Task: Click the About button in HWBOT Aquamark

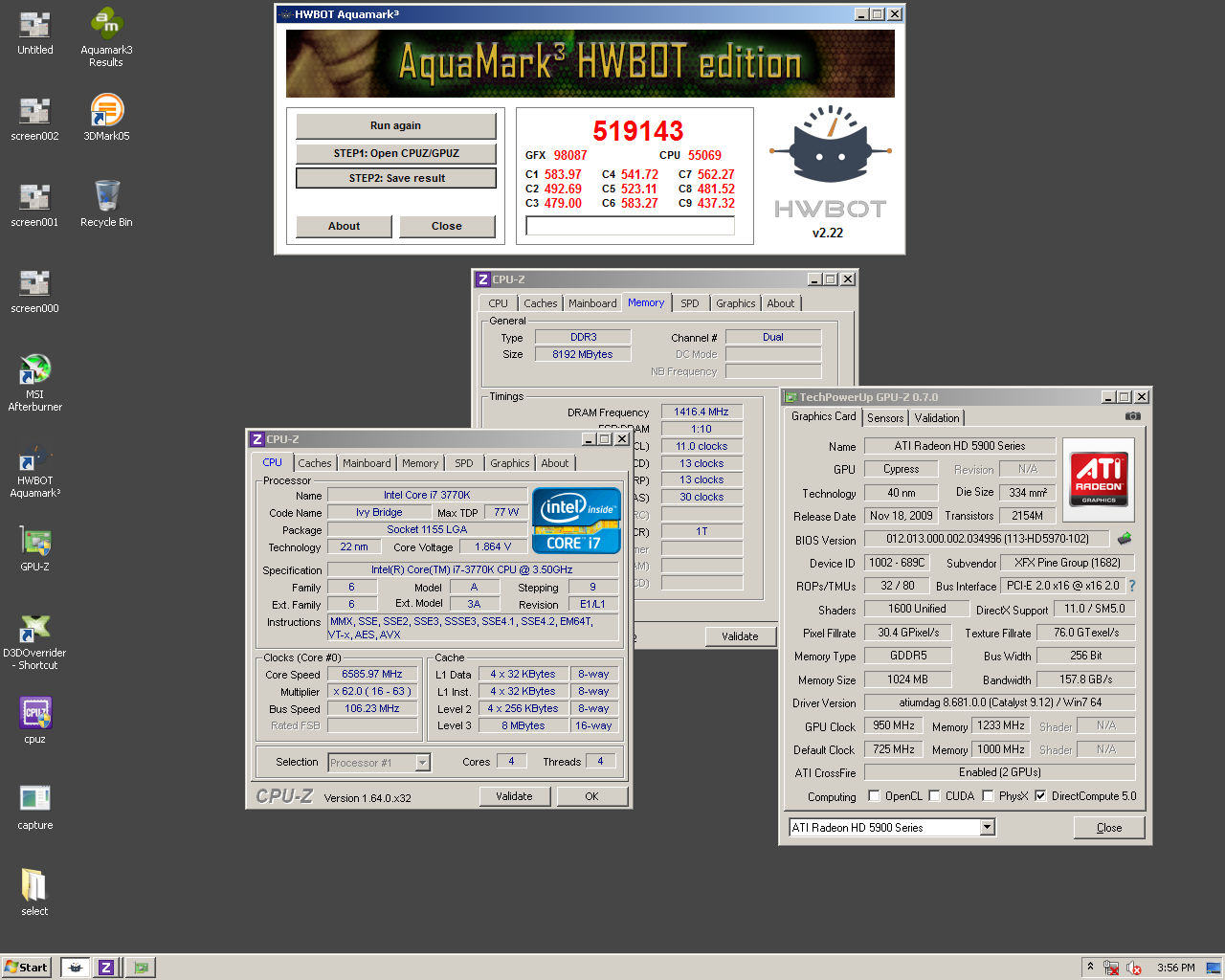Action: coord(345,226)
